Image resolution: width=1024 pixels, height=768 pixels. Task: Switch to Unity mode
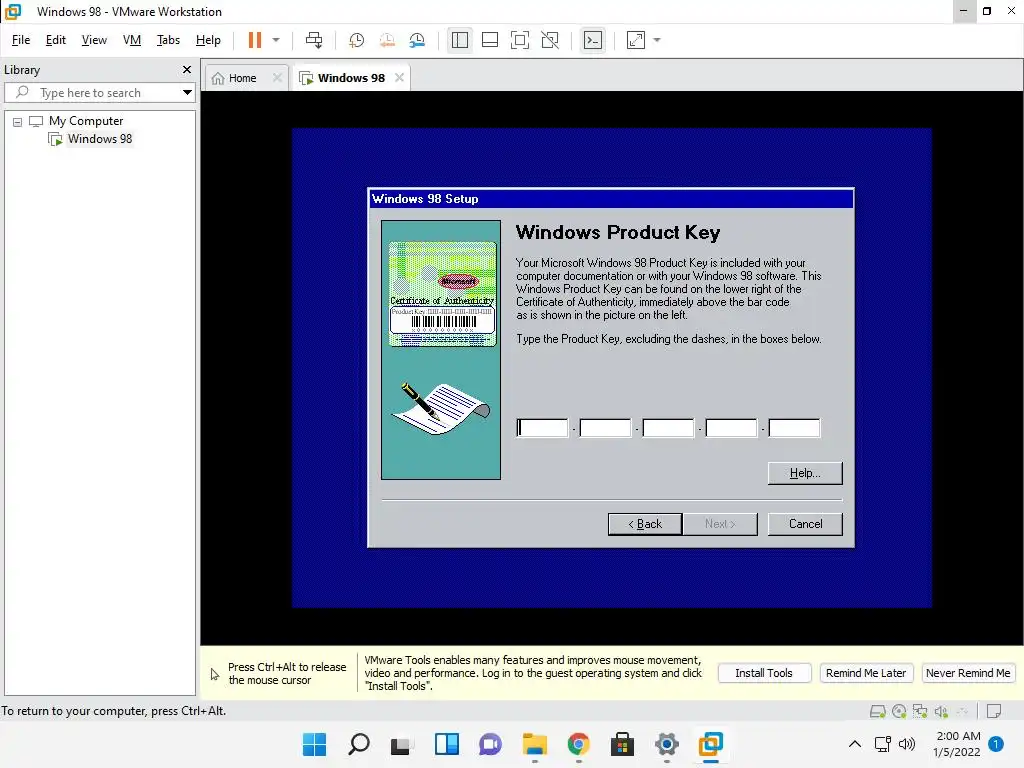tap(551, 40)
